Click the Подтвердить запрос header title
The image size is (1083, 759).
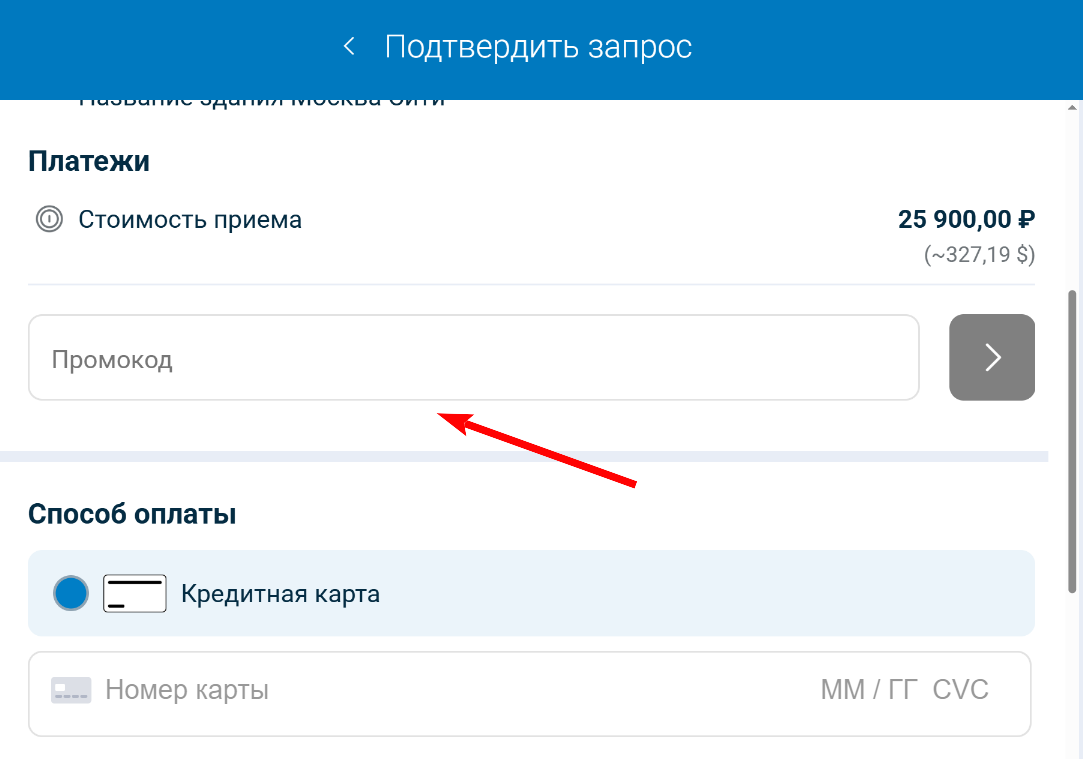coord(538,47)
